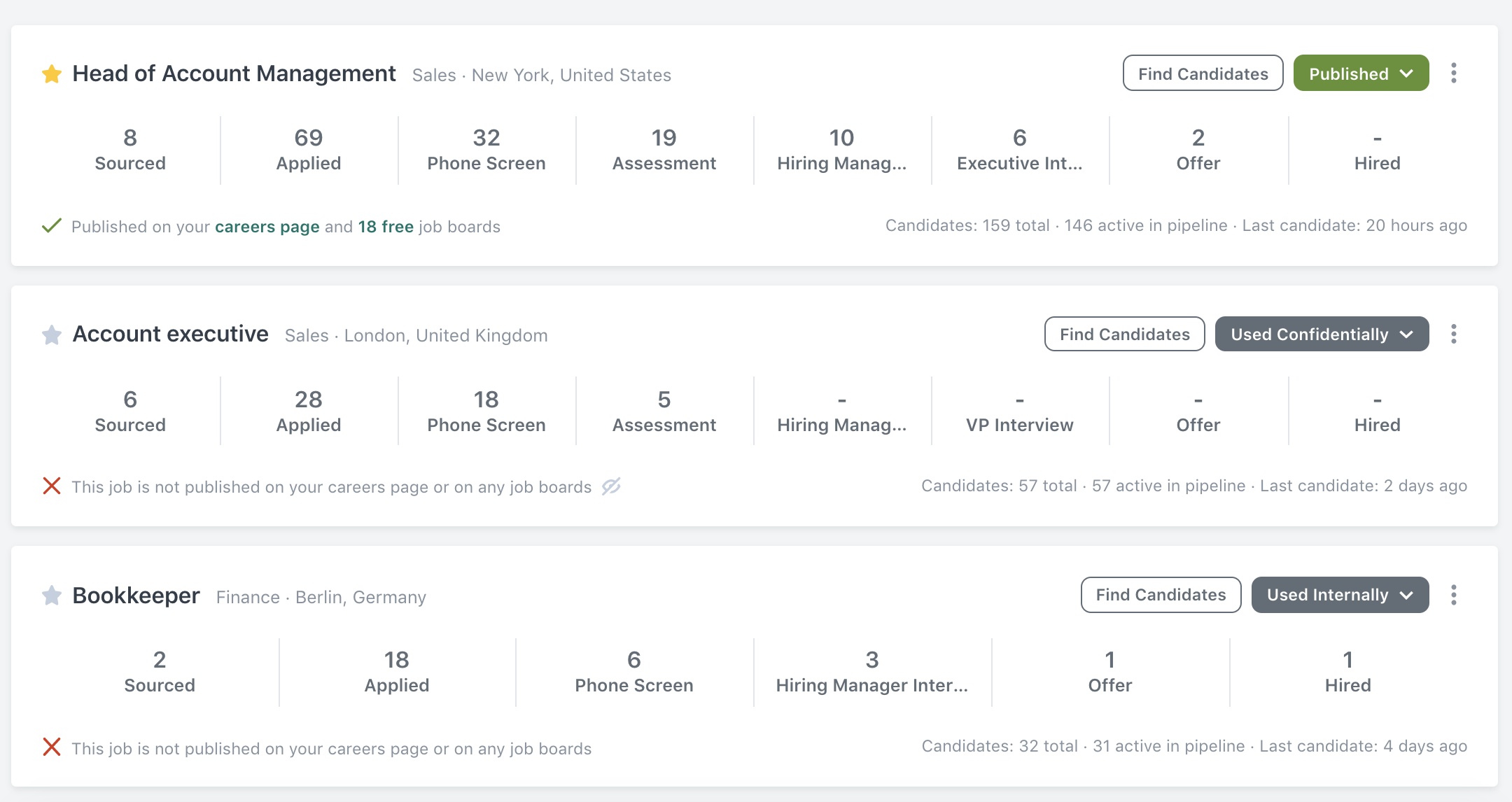View 1 Offer in Bookkeeper
Screen dimensions: 1512x802
[1110, 672]
